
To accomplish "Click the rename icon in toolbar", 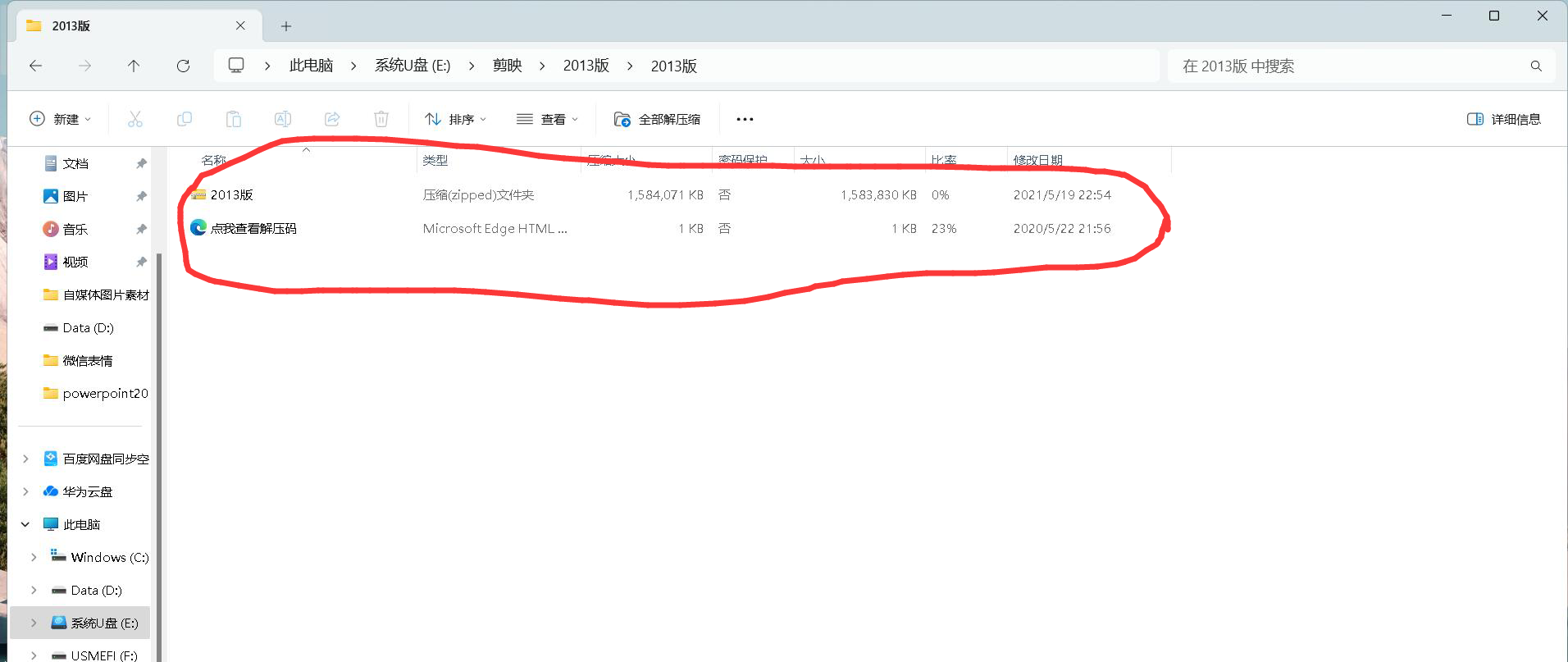I will coord(283,119).
